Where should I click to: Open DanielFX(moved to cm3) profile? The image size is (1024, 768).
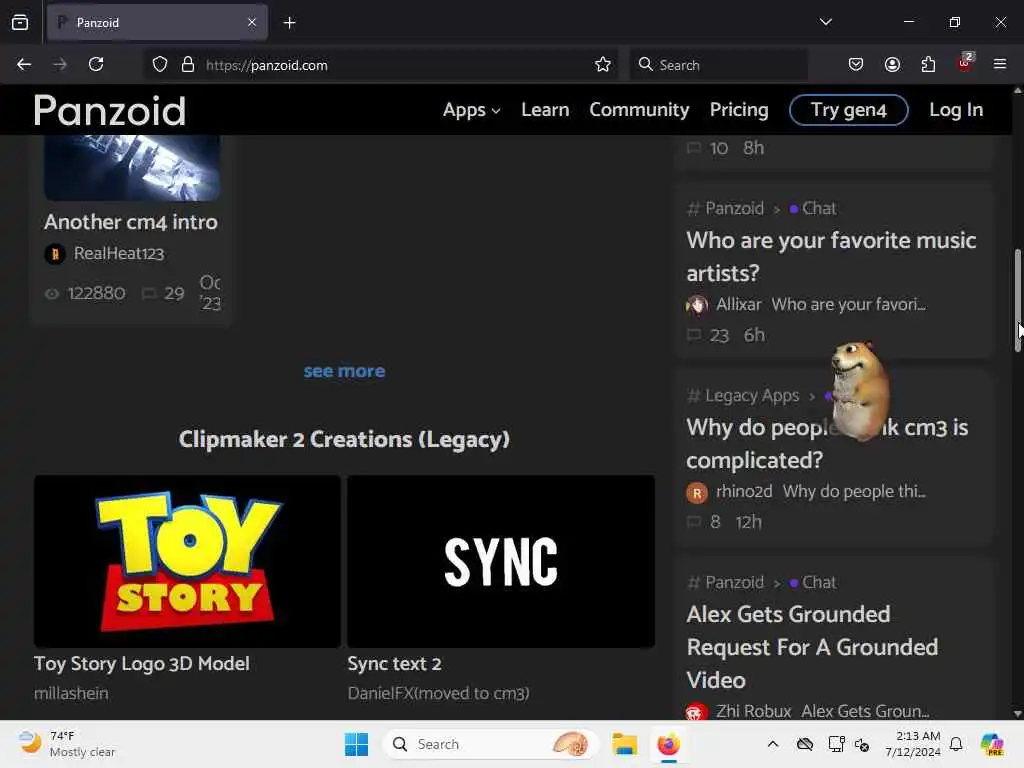click(438, 694)
